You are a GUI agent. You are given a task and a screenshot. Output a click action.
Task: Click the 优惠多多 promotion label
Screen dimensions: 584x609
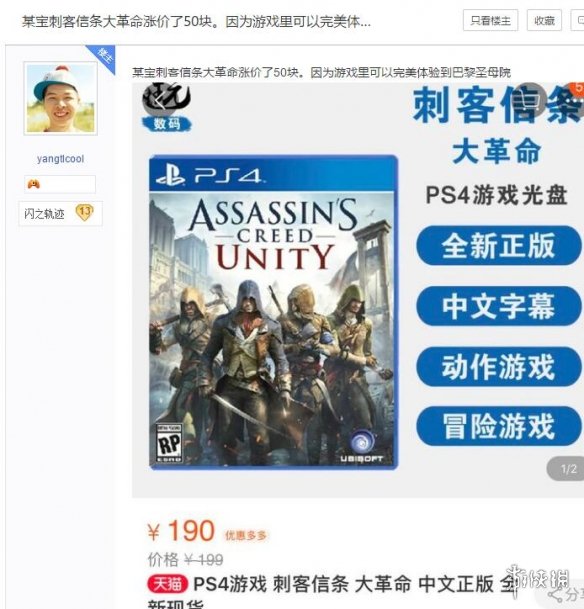[x=246, y=536]
